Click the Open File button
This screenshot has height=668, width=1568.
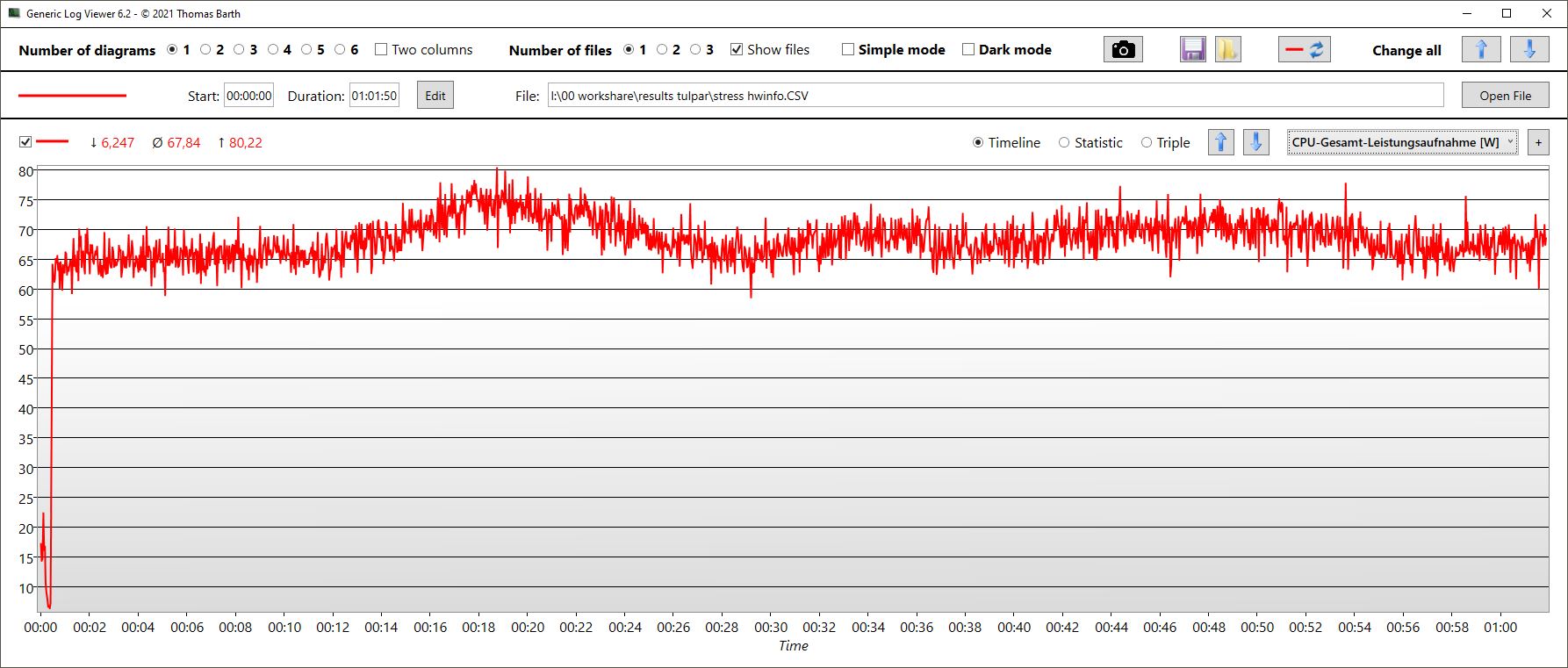click(x=1505, y=96)
